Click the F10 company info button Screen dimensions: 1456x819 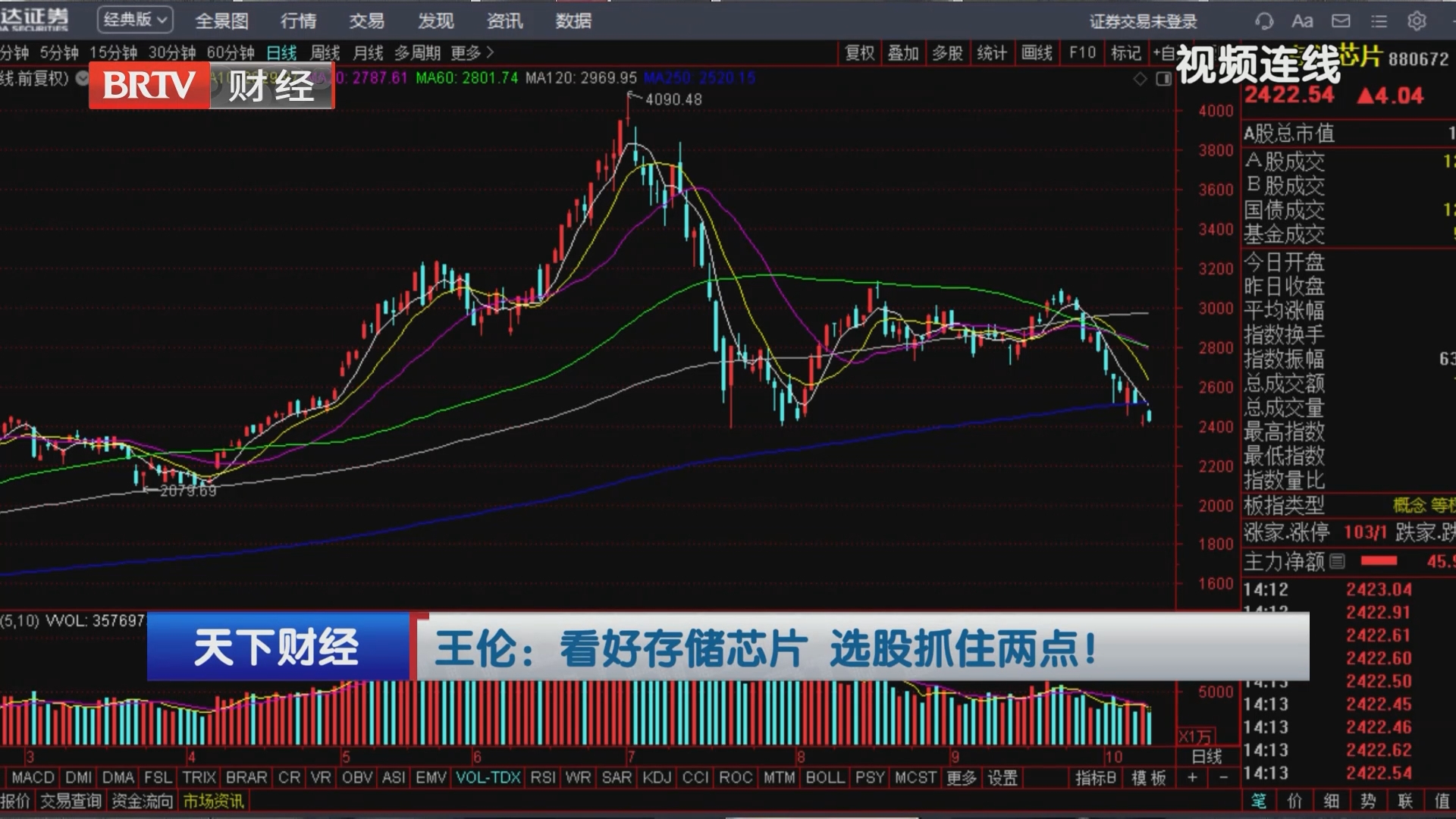1082,52
